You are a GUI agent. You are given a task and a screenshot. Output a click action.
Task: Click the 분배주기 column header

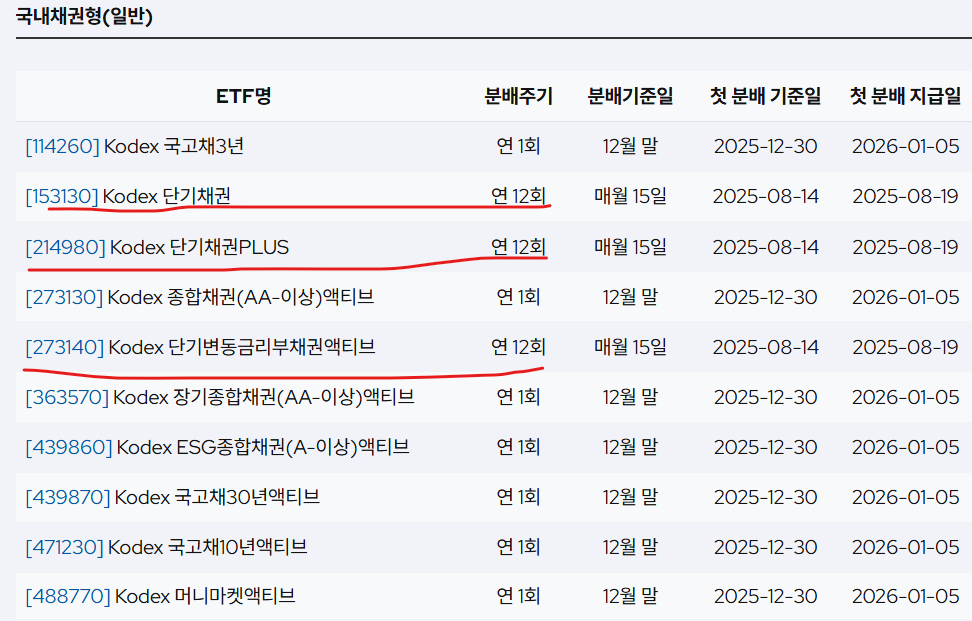(x=518, y=96)
